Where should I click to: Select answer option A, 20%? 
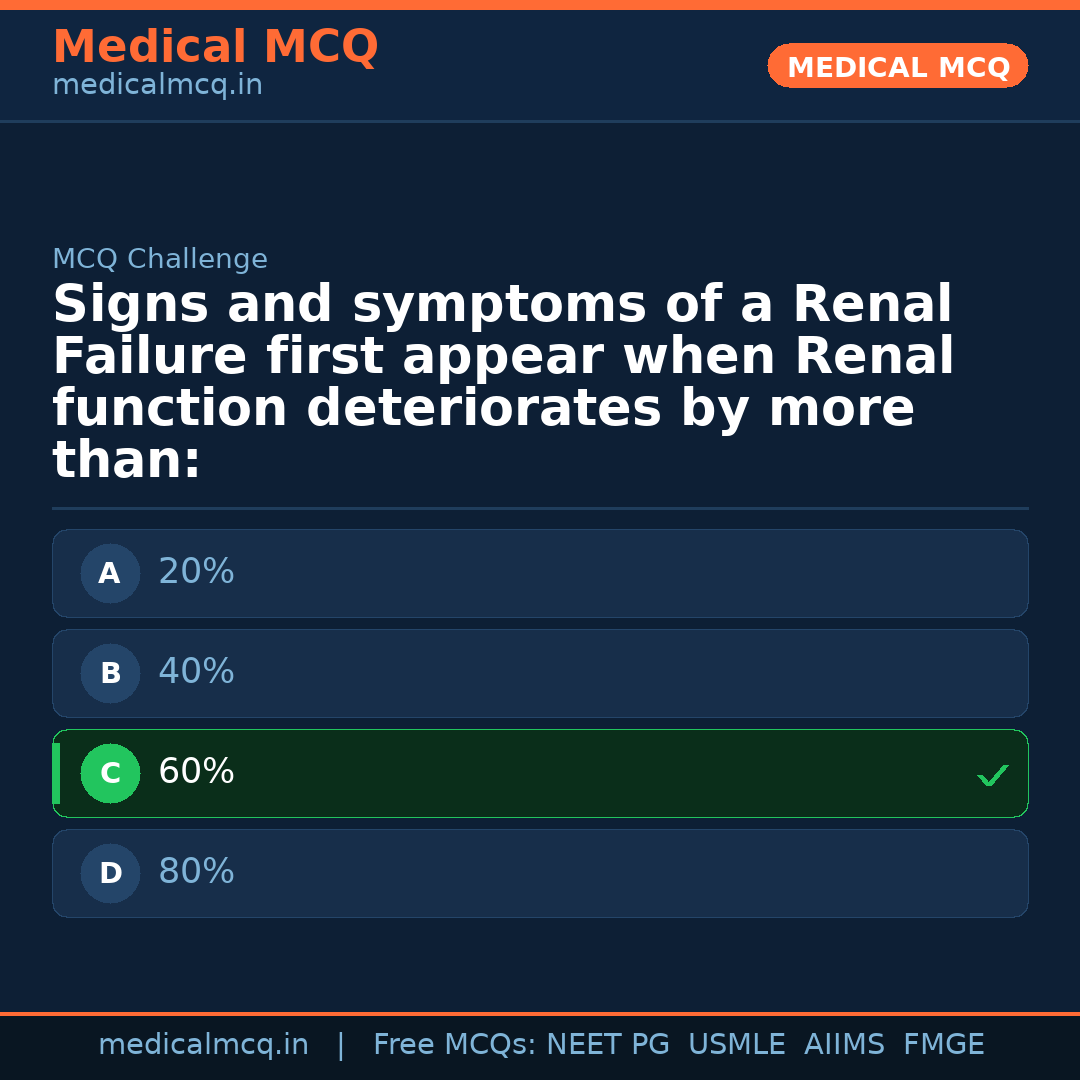[x=540, y=573]
